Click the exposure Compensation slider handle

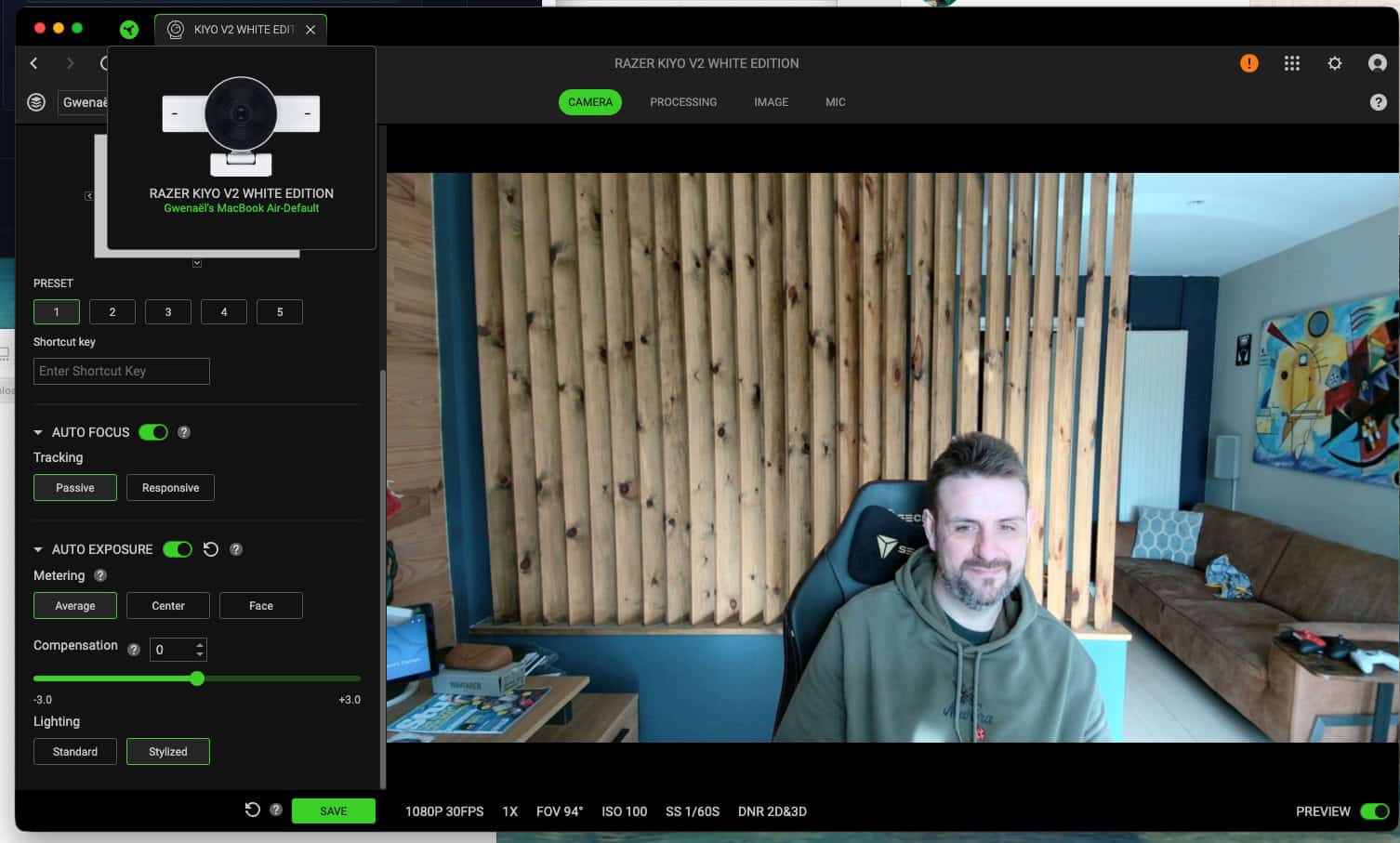[x=197, y=678]
